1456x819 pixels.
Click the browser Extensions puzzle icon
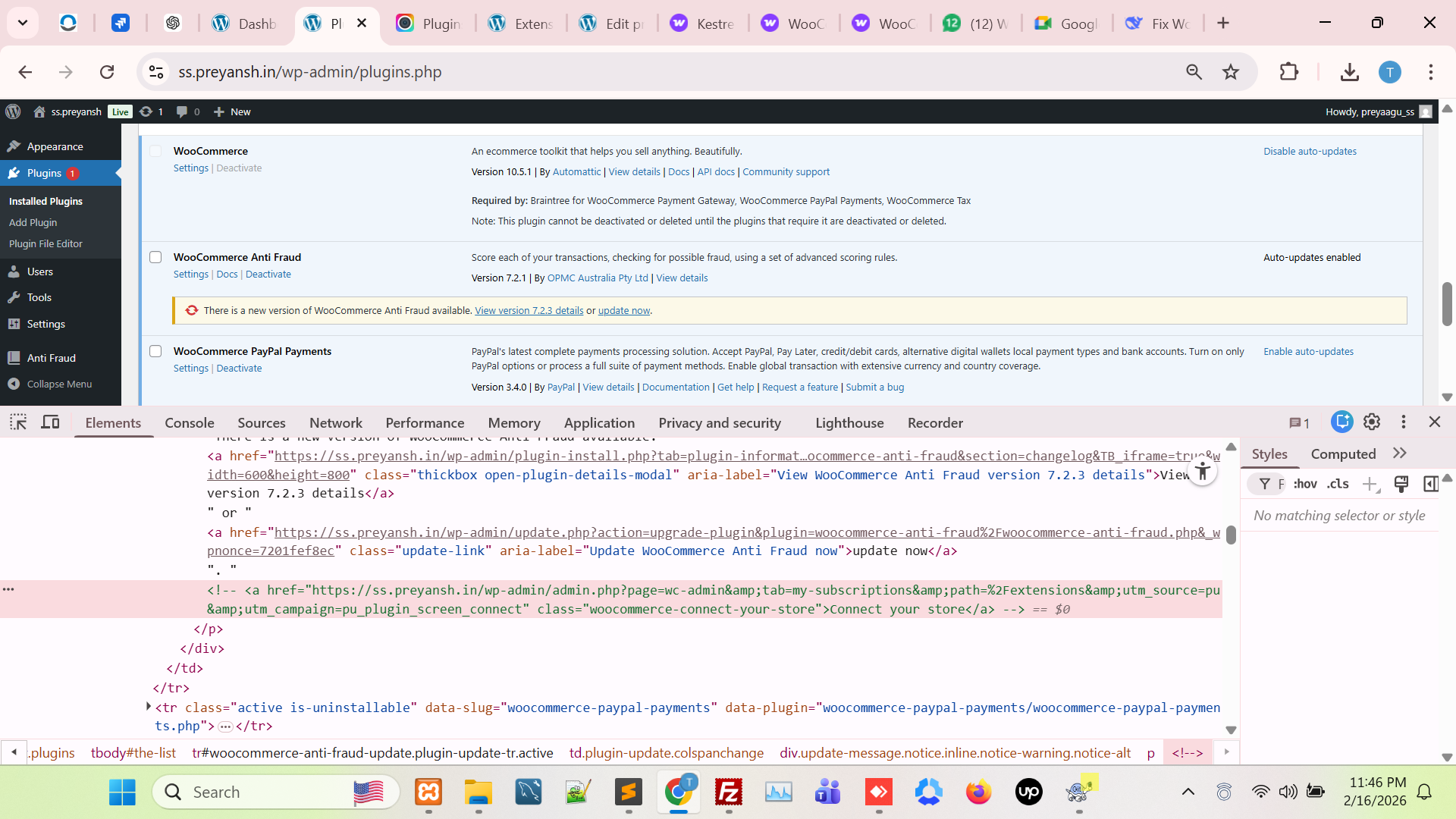(x=1288, y=72)
